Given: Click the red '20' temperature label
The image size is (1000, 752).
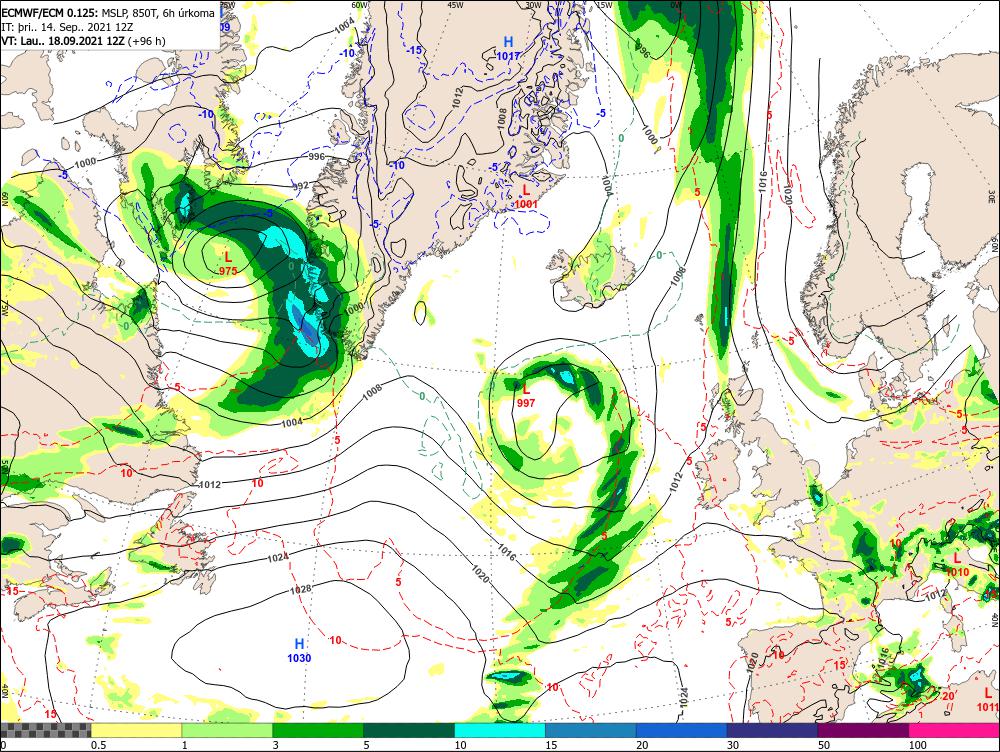Looking at the screenshot, I should [948, 696].
